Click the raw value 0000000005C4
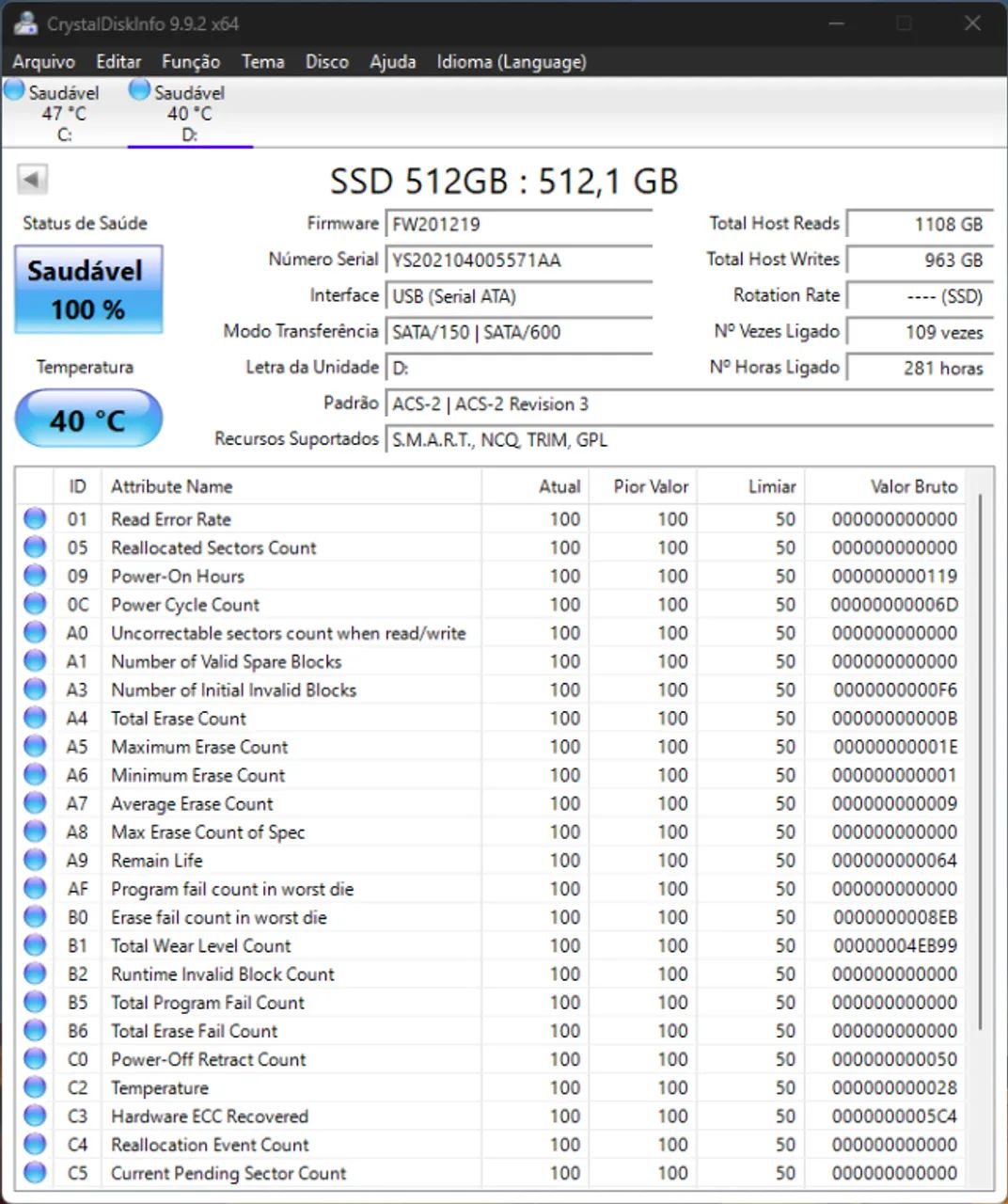The width and height of the screenshot is (1008, 1204). (894, 1116)
